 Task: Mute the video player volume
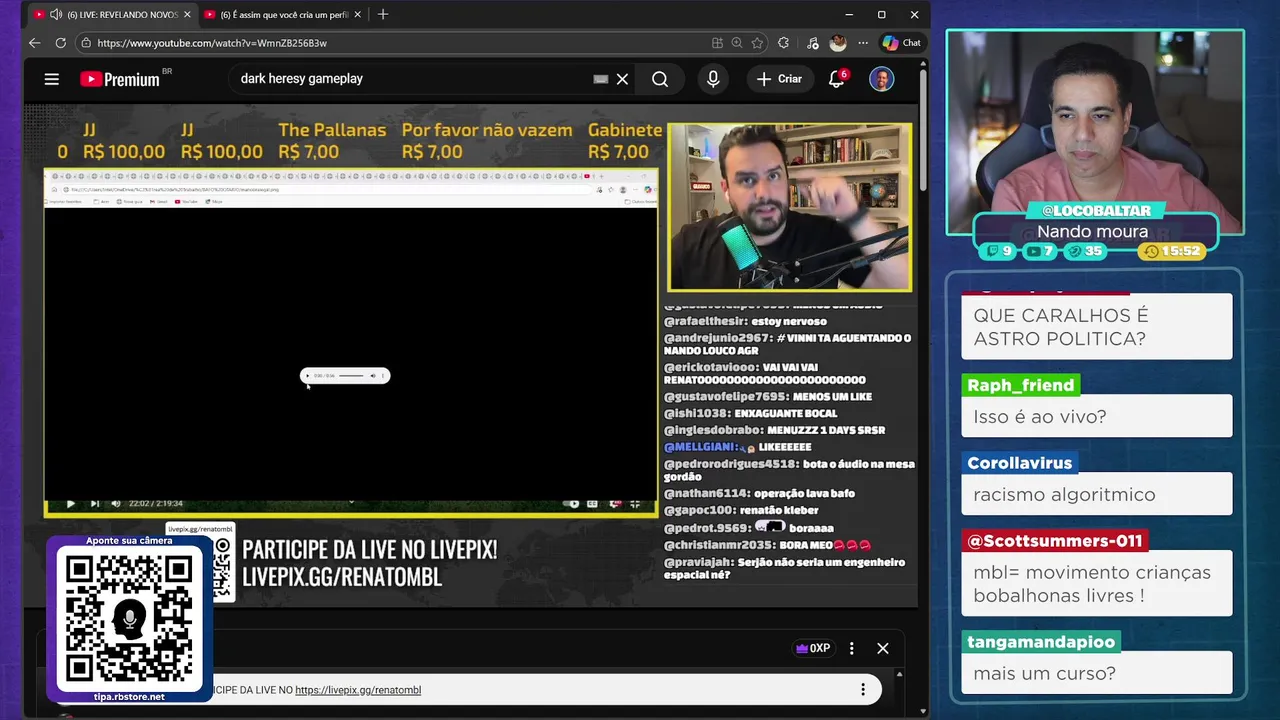[x=116, y=504]
